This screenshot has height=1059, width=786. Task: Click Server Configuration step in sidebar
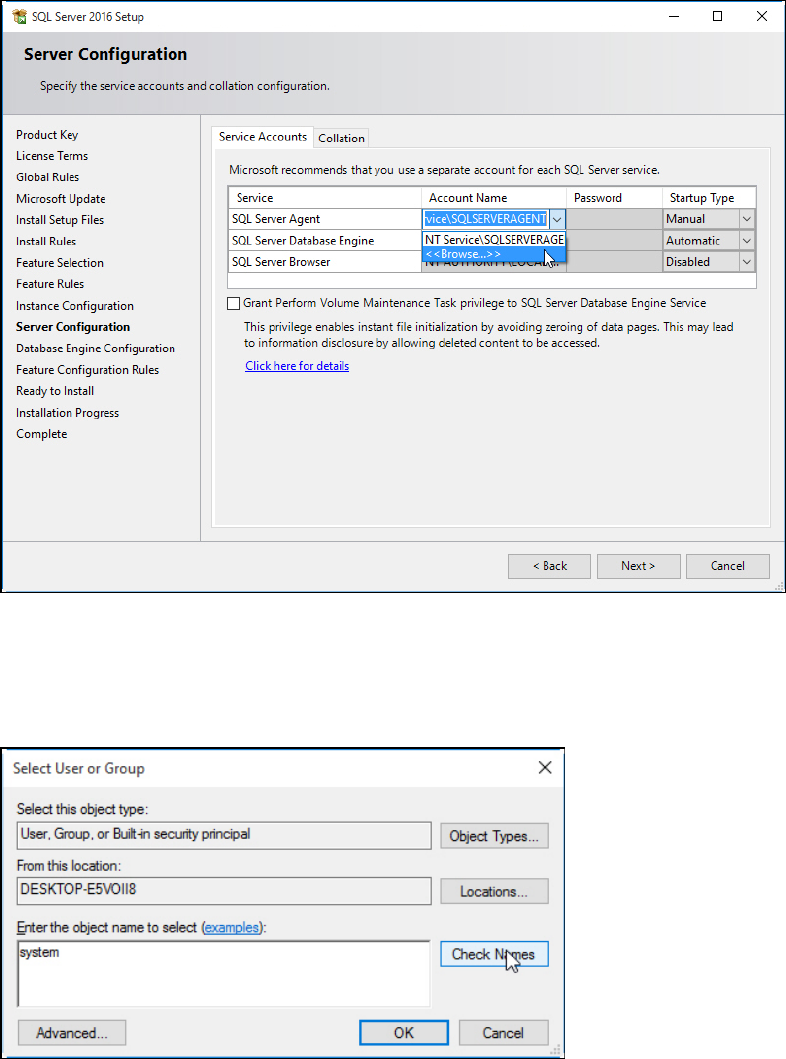[x=73, y=327]
